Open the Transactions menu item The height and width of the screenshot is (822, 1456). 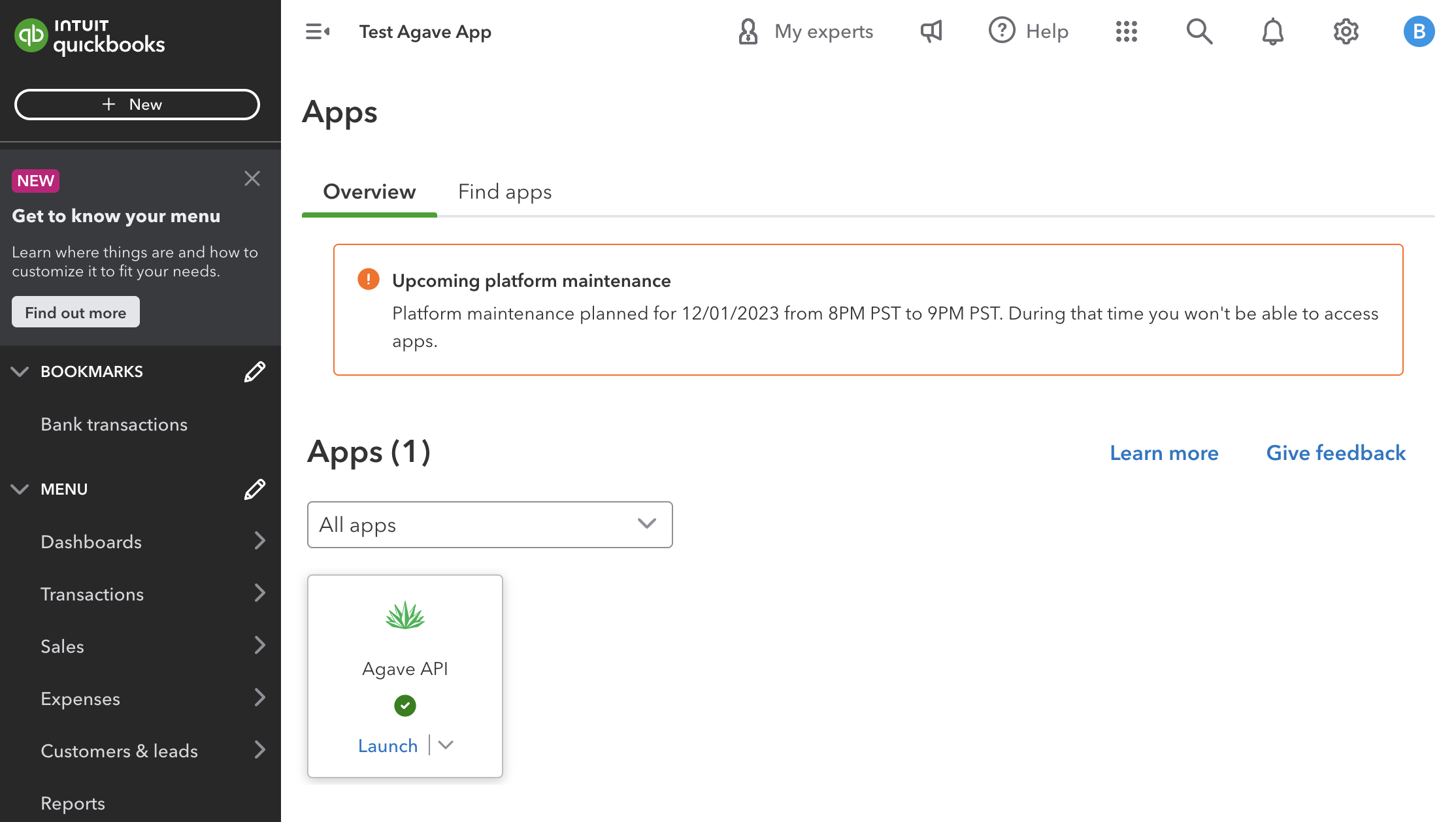click(92, 594)
